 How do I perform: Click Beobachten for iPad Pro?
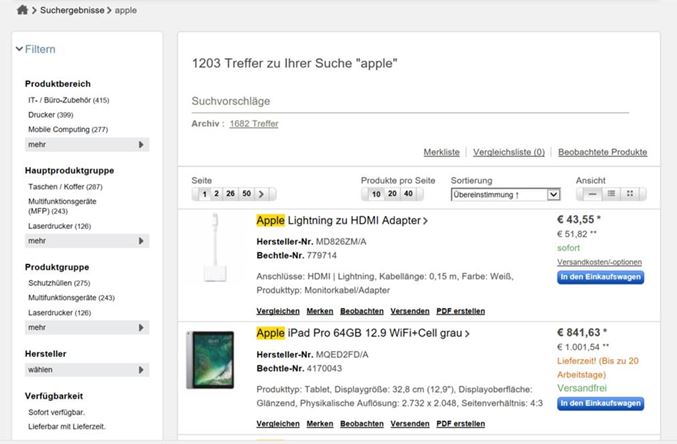click(x=362, y=424)
